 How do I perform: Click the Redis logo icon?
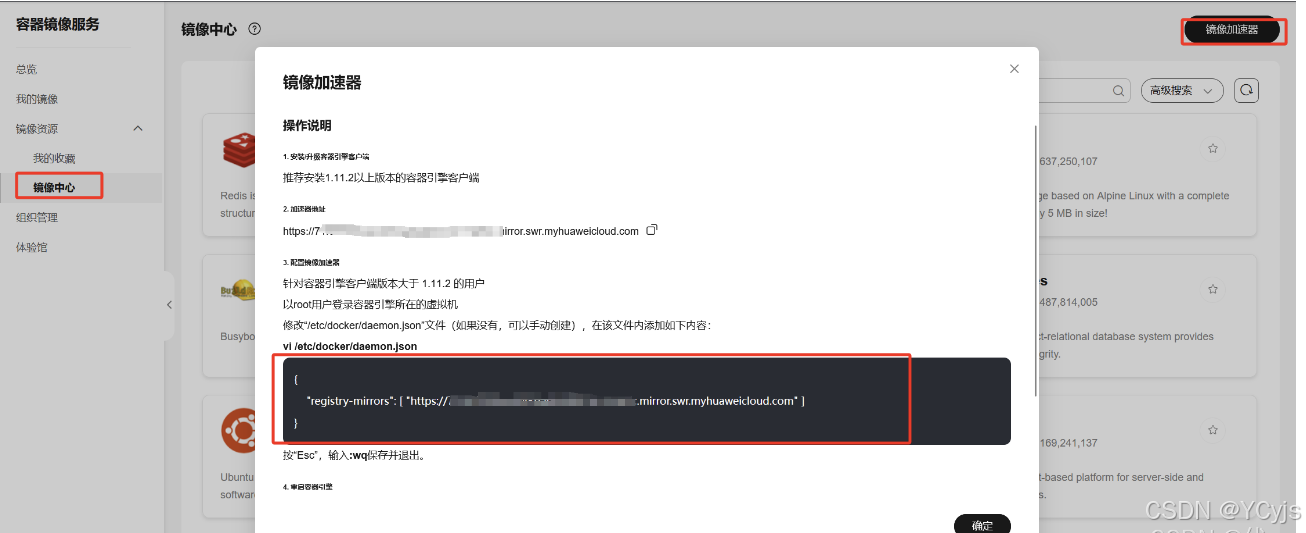pyautogui.click(x=238, y=150)
